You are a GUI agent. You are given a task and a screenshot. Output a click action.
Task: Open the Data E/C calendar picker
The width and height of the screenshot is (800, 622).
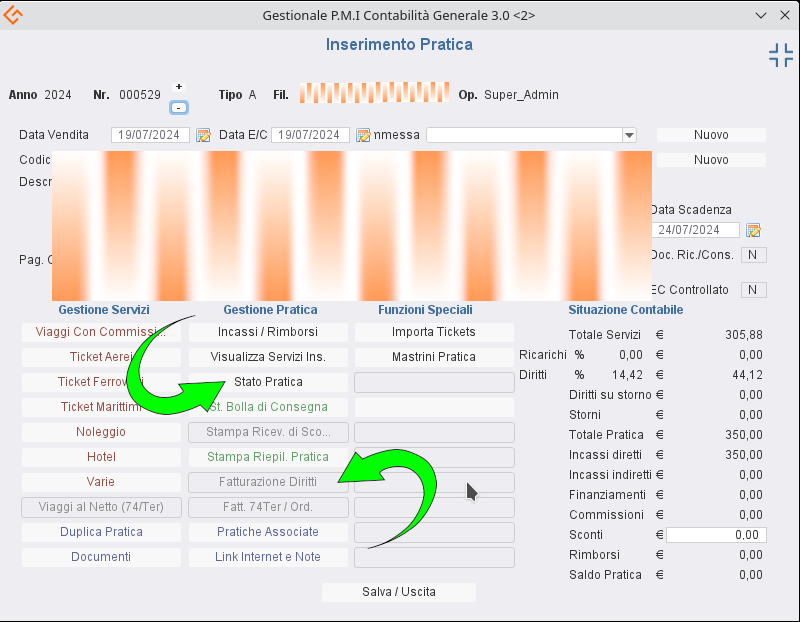(x=363, y=135)
